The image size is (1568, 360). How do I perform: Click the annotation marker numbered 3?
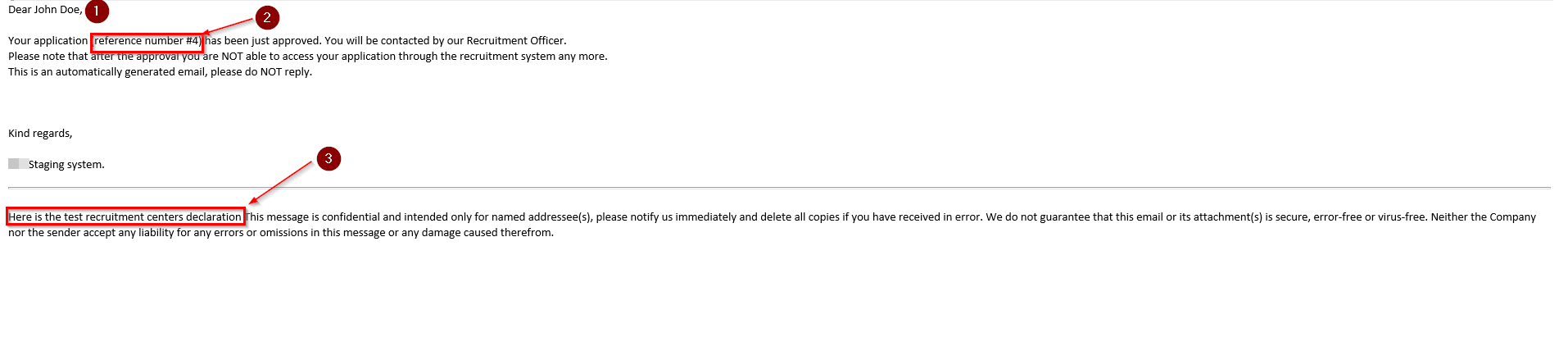point(329,158)
